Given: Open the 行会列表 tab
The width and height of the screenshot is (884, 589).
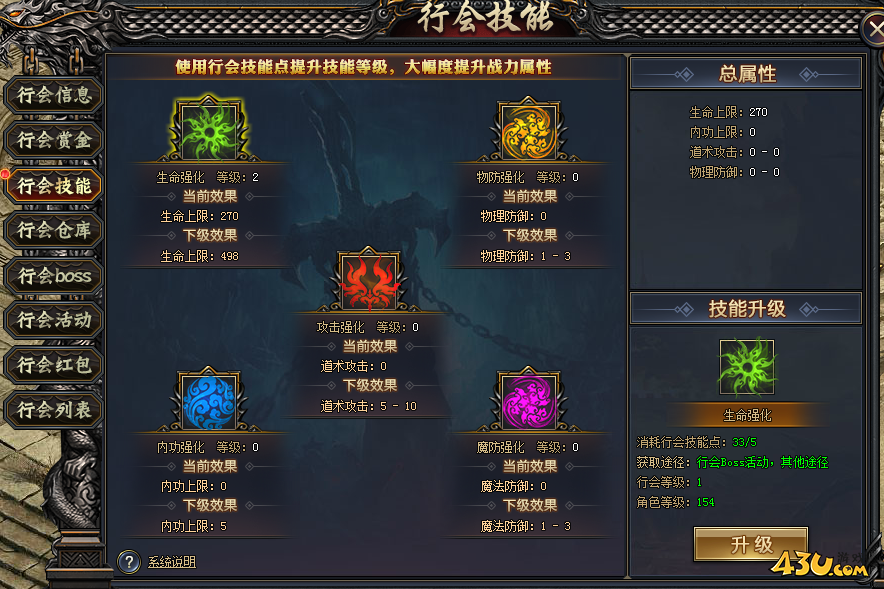Looking at the screenshot, I should [54, 410].
